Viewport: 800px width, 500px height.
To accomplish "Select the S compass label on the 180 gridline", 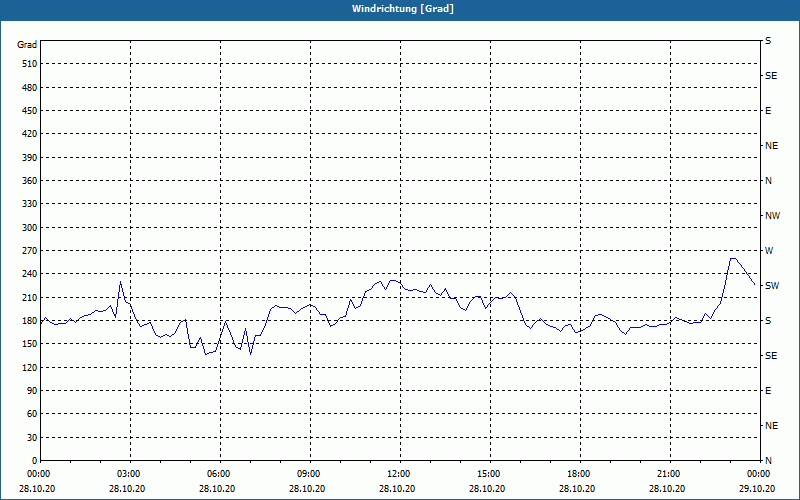I will point(768,321).
